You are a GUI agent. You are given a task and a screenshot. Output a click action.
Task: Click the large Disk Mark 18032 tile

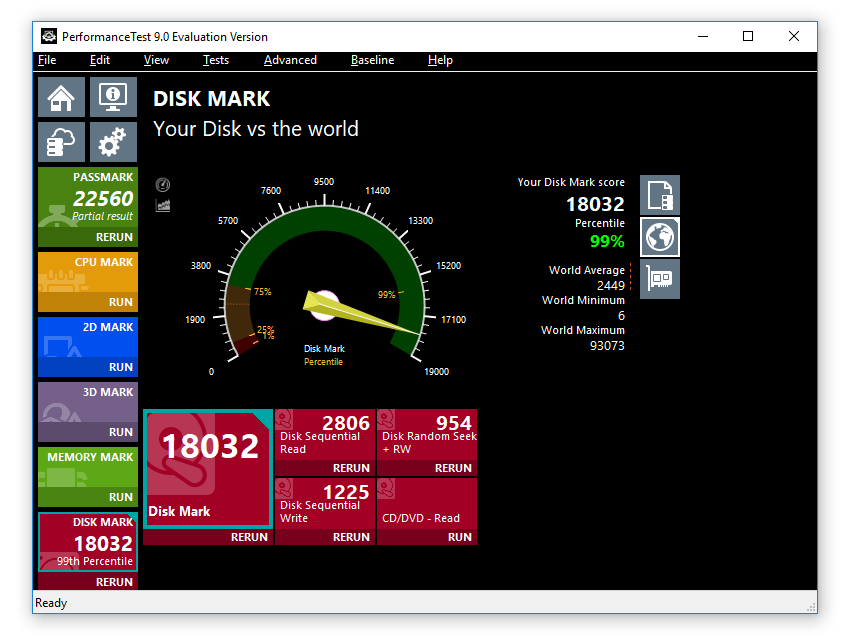coord(208,468)
